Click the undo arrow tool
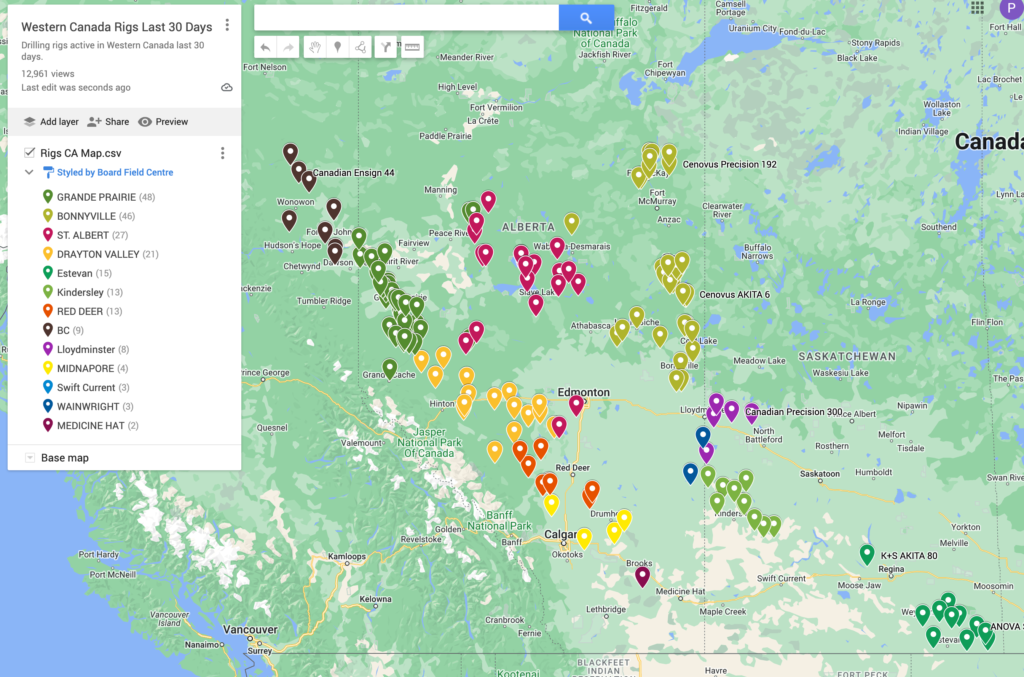 click(265, 47)
